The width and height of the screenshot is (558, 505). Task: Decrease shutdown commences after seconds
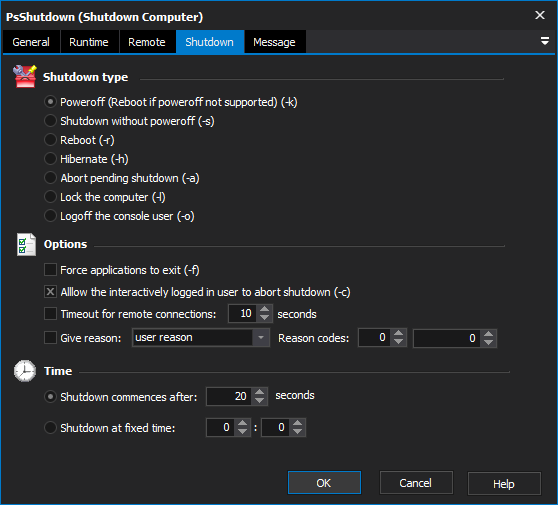coord(260,401)
